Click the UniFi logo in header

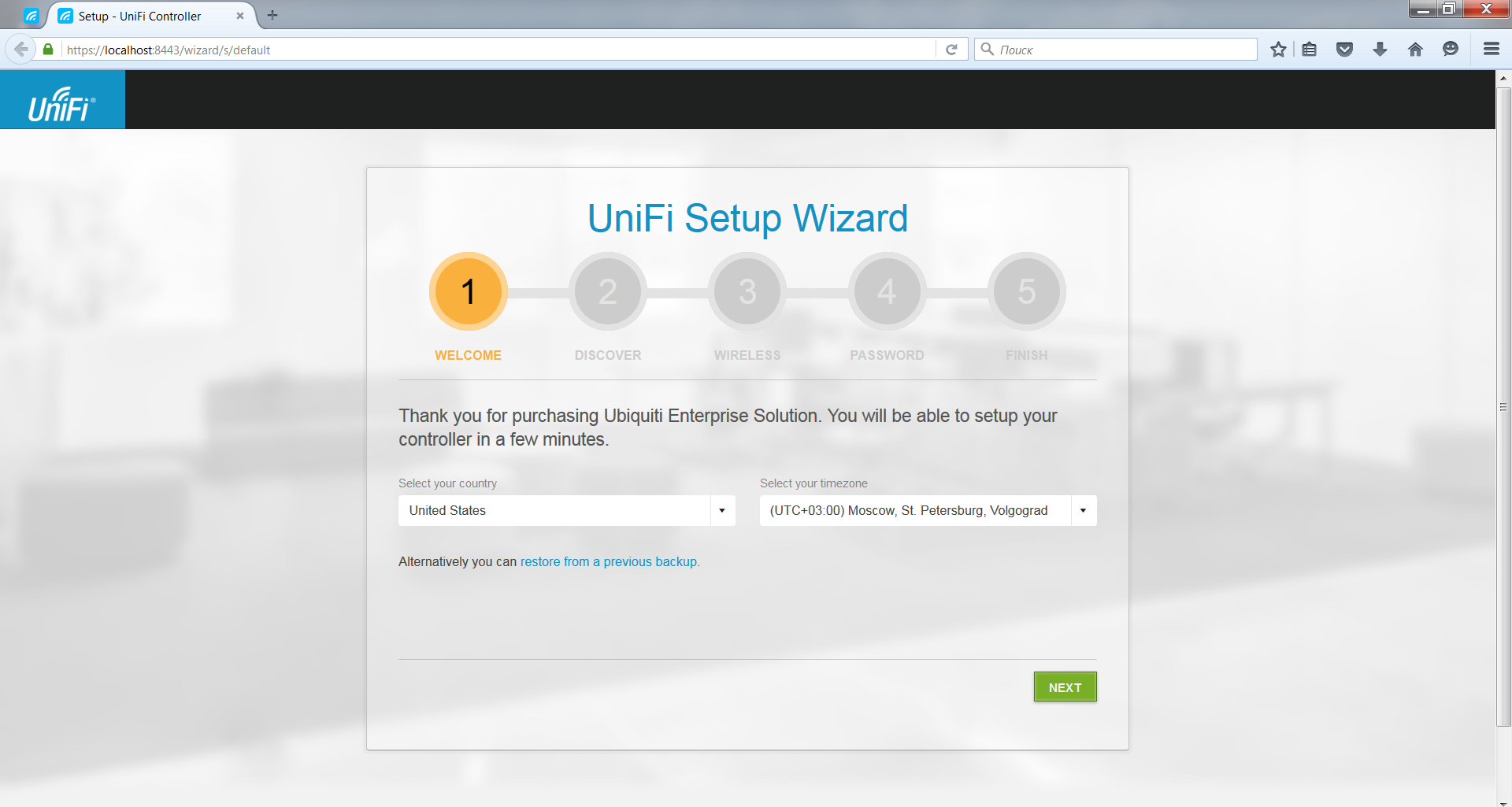click(62, 100)
